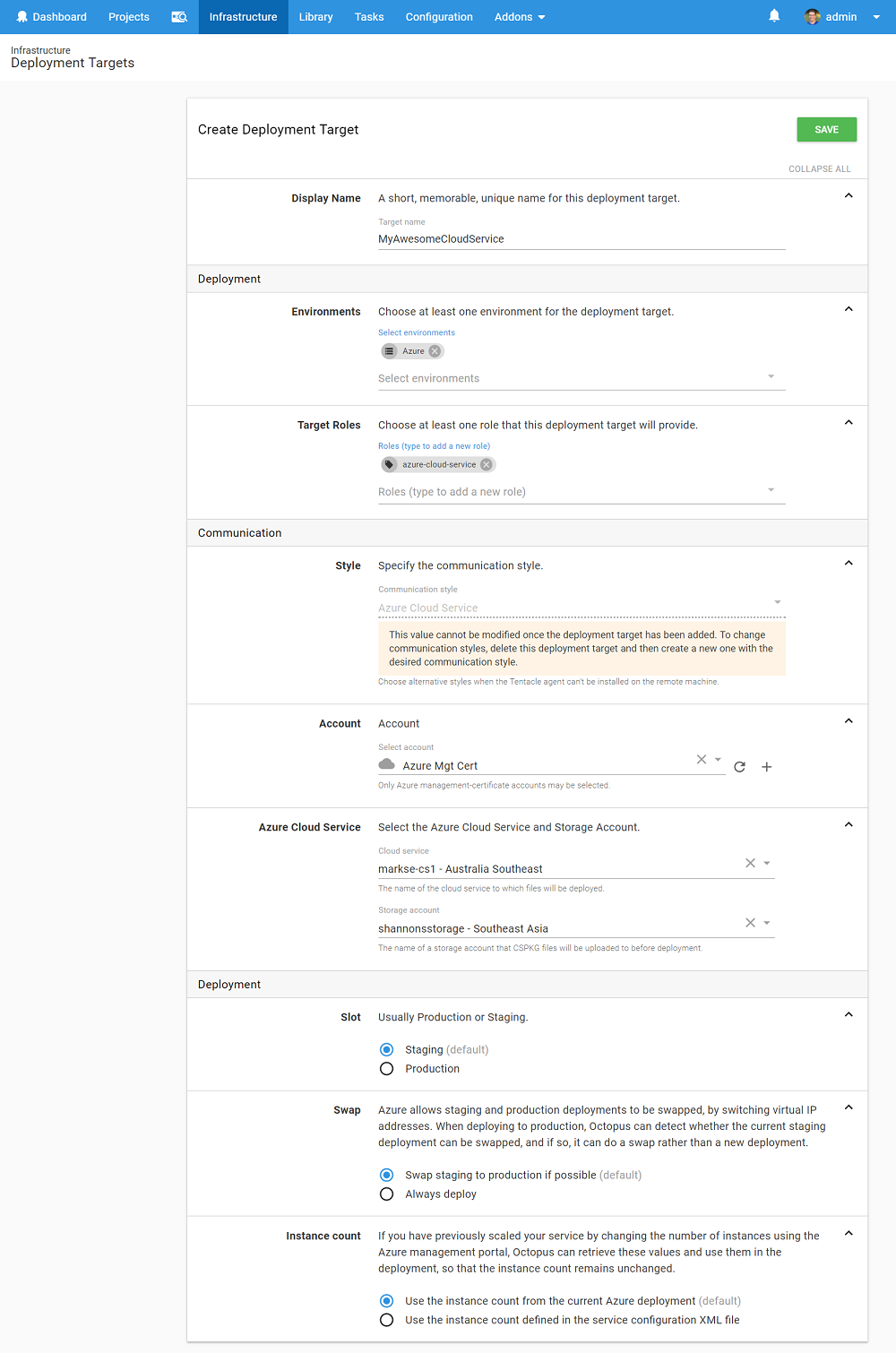The image size is (896, 1353).
Task: Open the notifications bell icon
Action: 774,16
